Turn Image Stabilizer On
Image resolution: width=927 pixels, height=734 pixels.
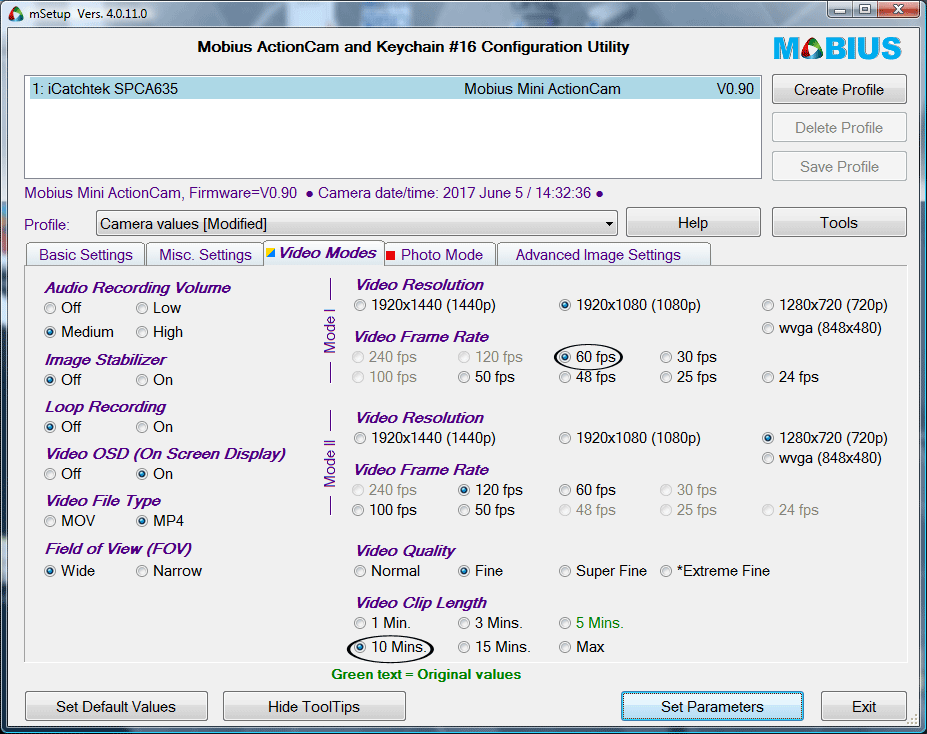[154, 380]
